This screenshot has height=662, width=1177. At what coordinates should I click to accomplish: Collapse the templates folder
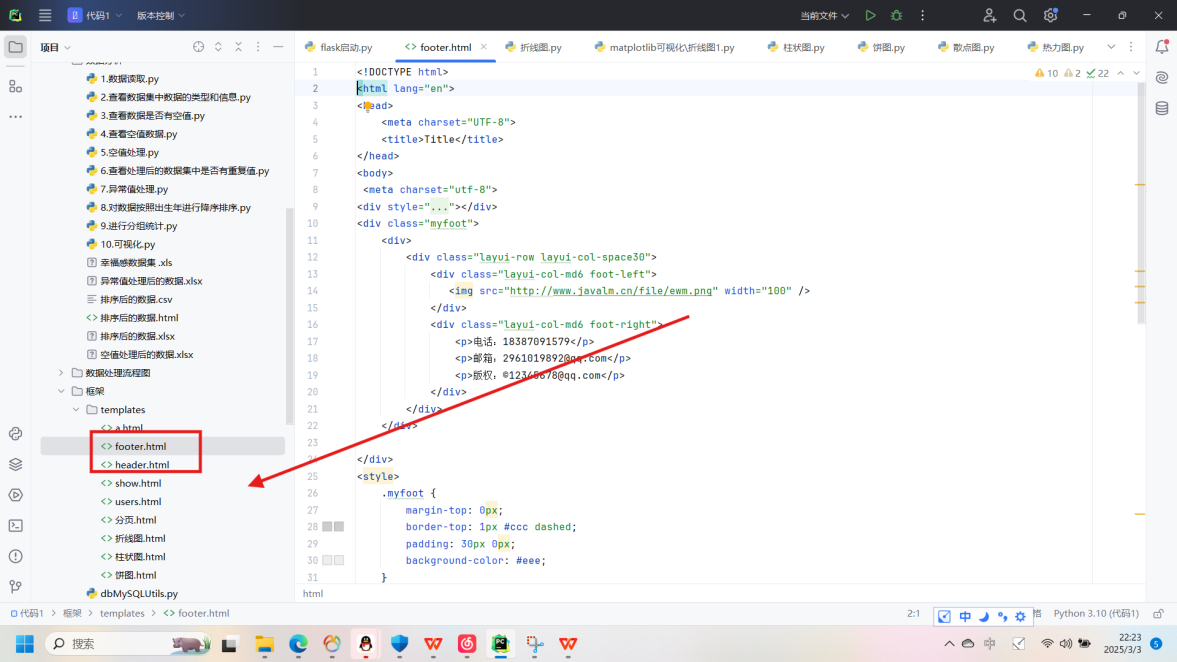point(76,410)
